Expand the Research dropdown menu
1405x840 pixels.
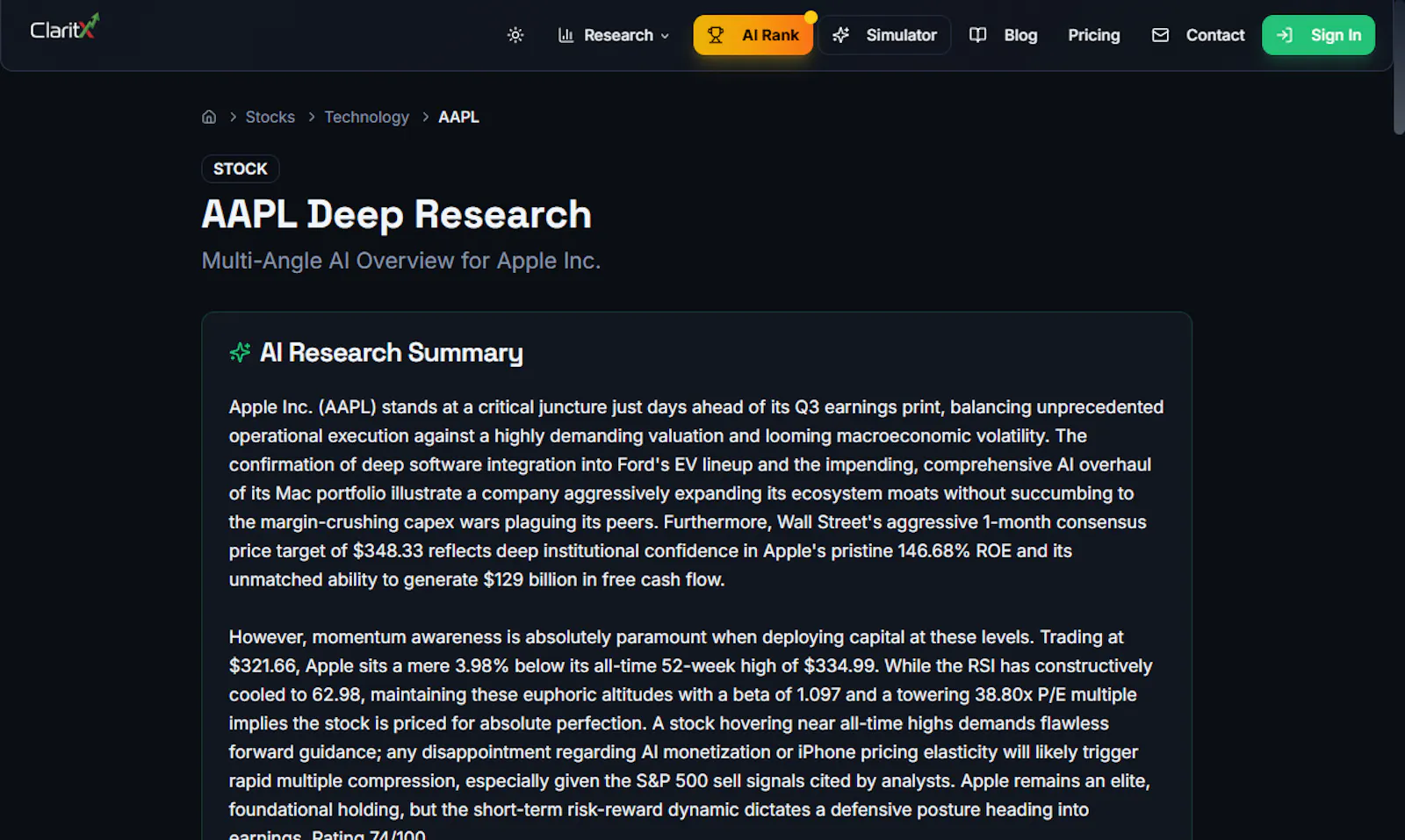point(614,35)
